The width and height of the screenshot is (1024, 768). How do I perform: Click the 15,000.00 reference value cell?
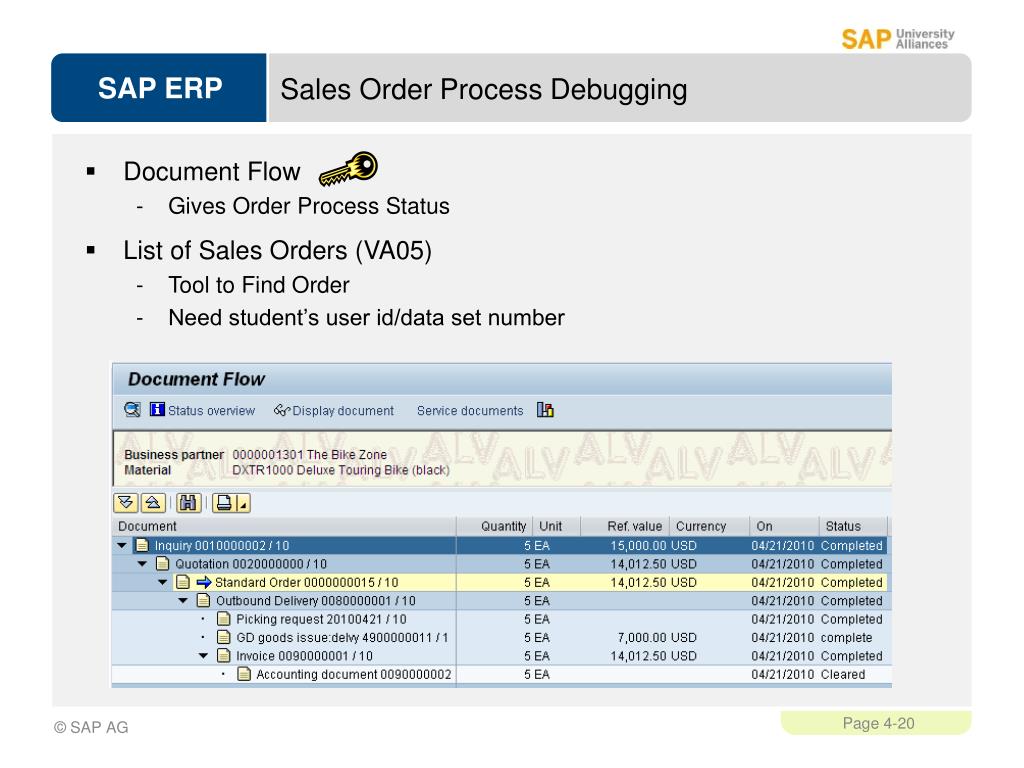coord(638,545)
